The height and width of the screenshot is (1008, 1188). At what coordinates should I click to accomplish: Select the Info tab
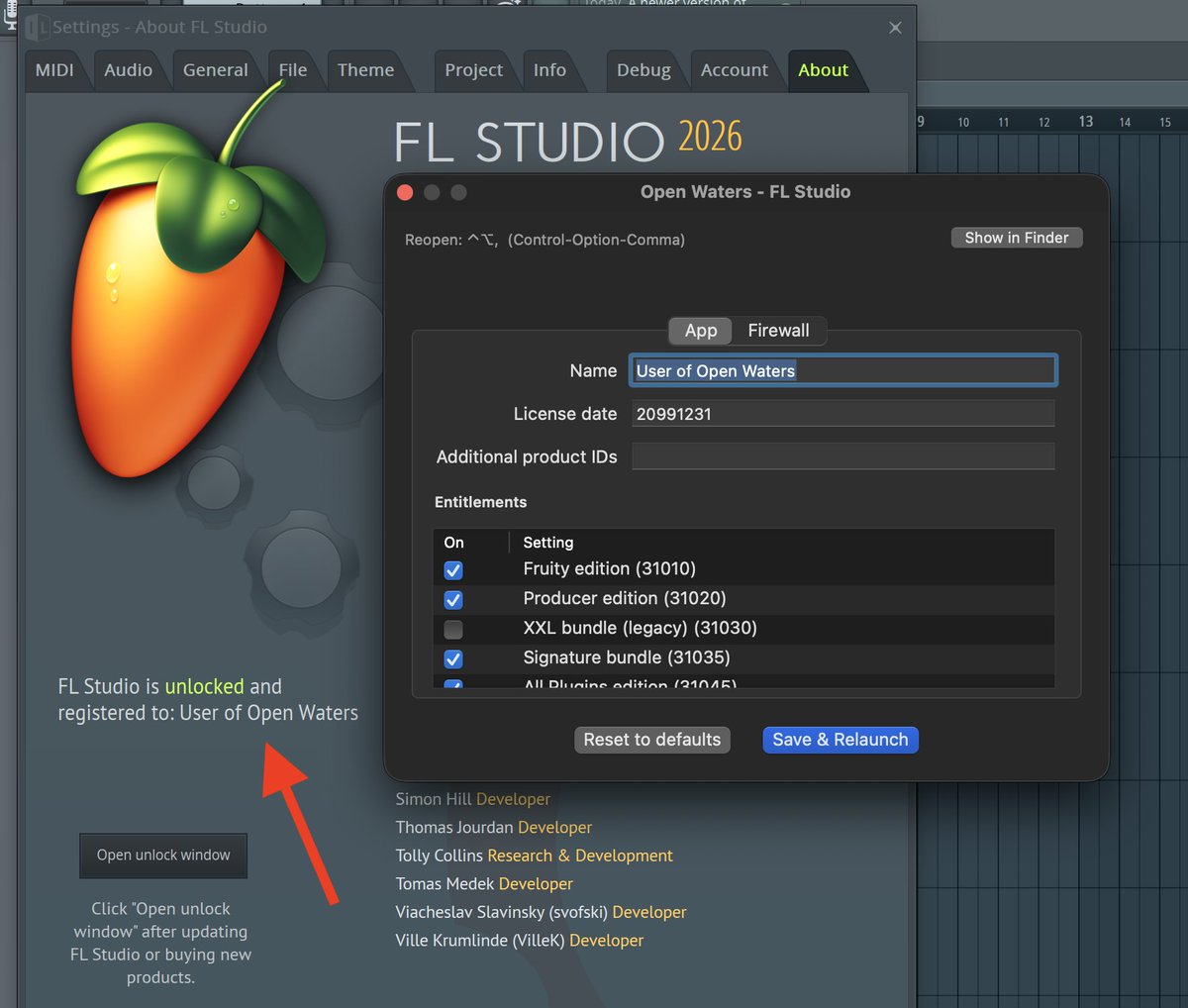click(549, 70)
